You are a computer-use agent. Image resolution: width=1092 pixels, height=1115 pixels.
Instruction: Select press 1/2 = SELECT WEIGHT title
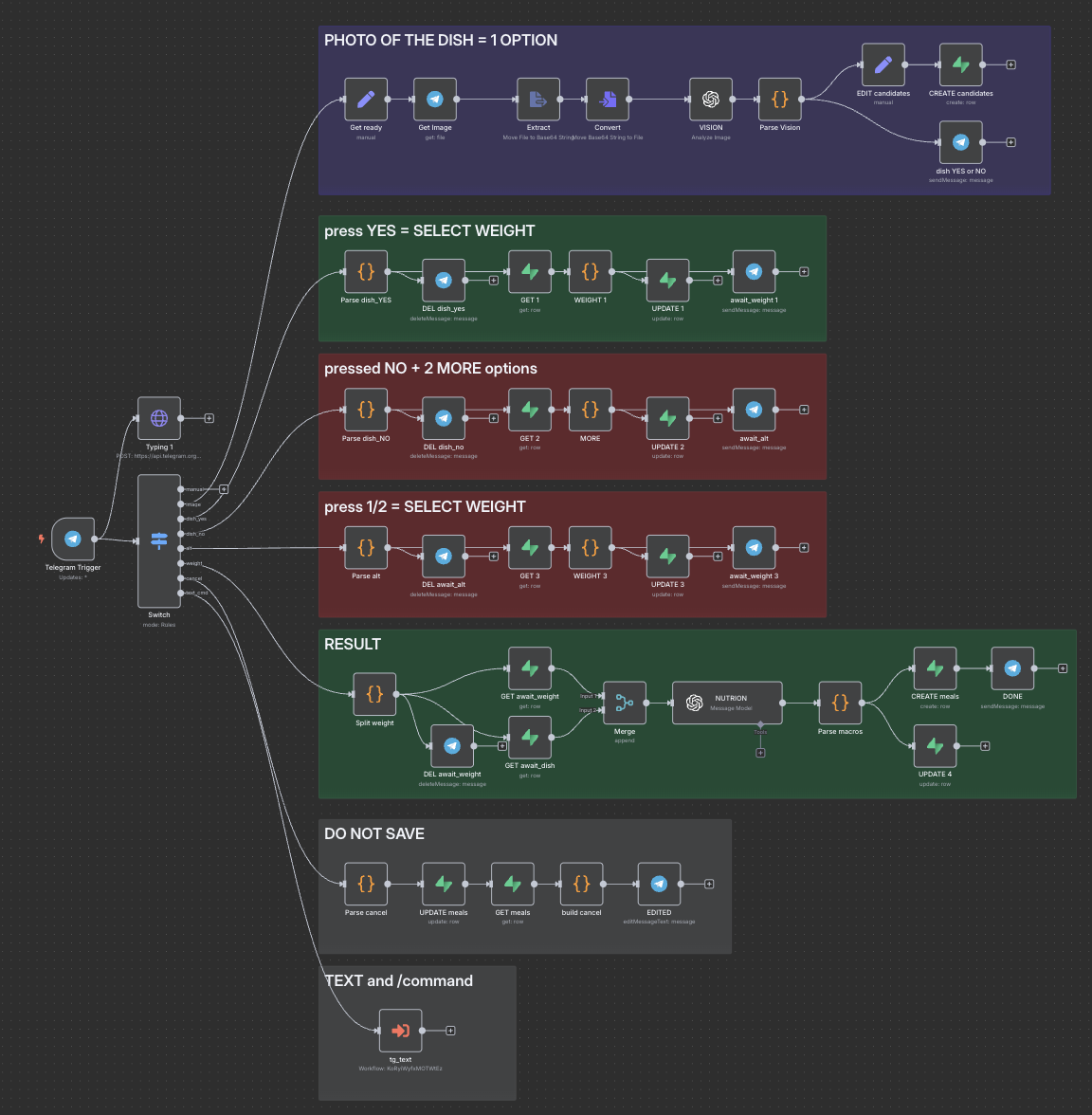[425, 507]
